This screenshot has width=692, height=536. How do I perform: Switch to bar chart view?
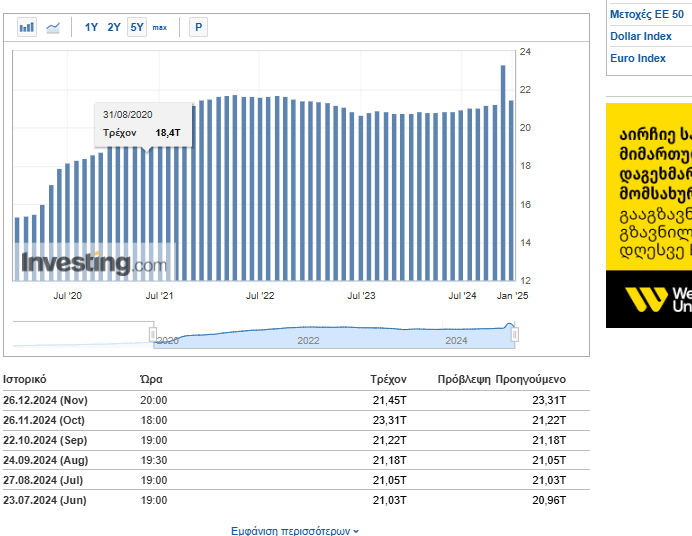click(27, 27)
